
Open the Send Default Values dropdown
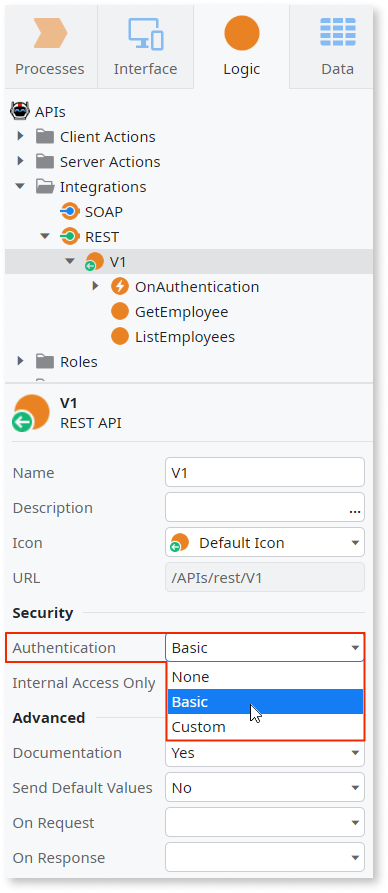pyautogui.click(x=265, y=788)
